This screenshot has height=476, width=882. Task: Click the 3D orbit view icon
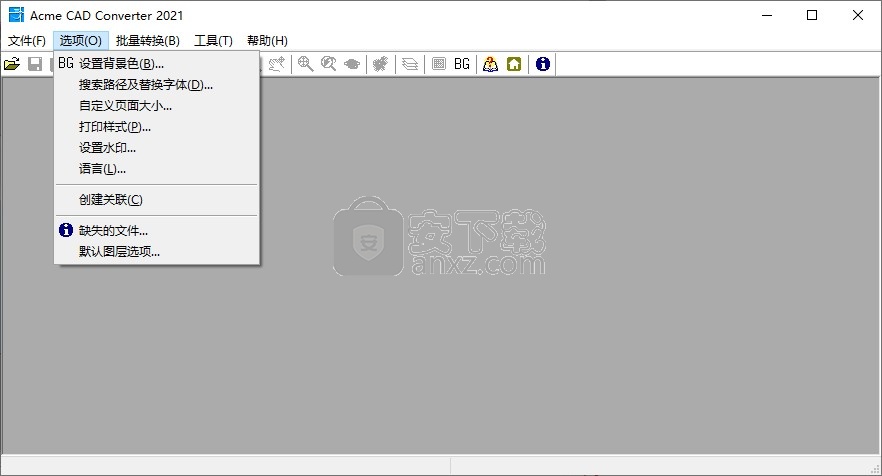pos(352,64)
